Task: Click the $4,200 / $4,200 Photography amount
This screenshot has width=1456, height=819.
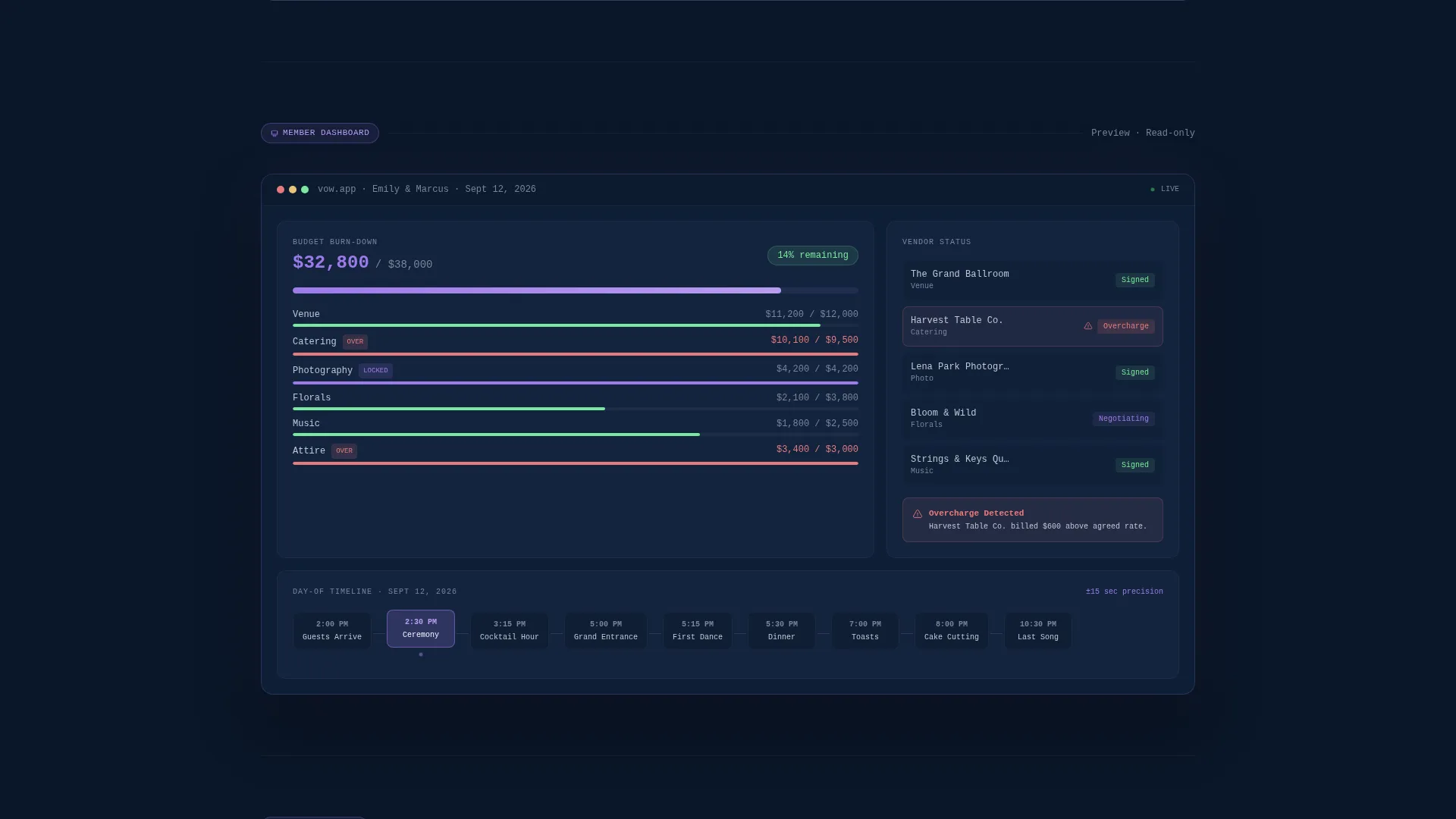Action: [817, 369]
